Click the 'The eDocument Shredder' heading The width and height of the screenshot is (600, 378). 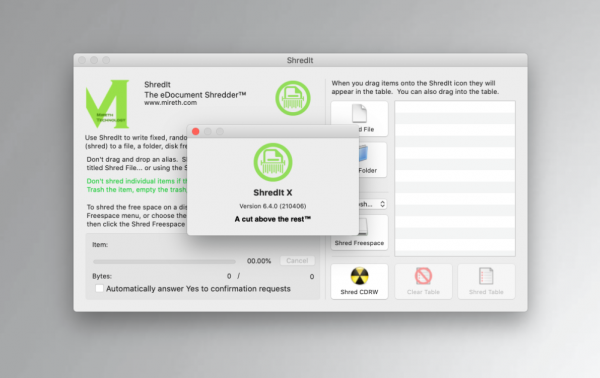pos(195,94)
